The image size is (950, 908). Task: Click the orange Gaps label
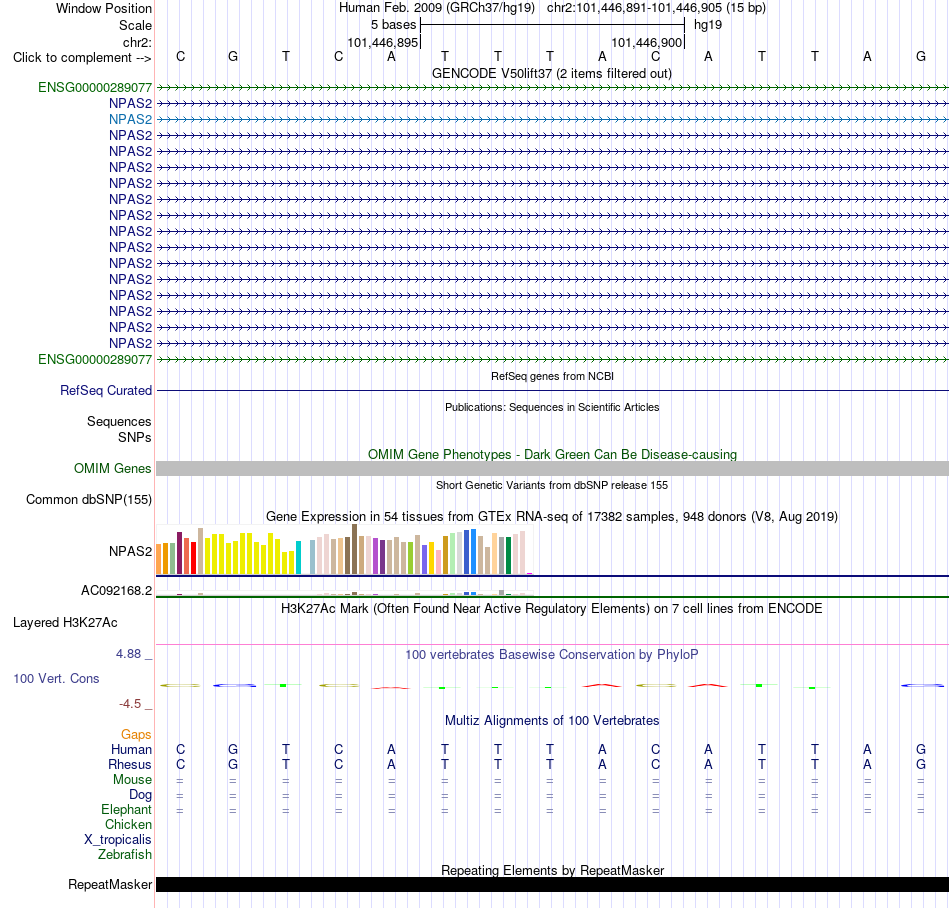(x=136, y=735)
